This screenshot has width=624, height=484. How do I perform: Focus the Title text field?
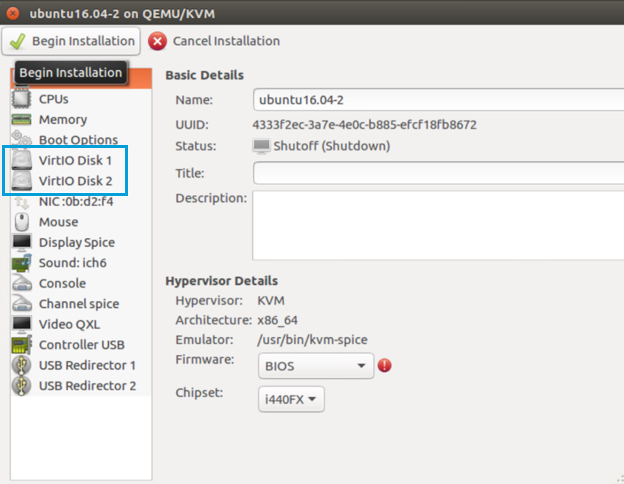(x=439, y=173)
